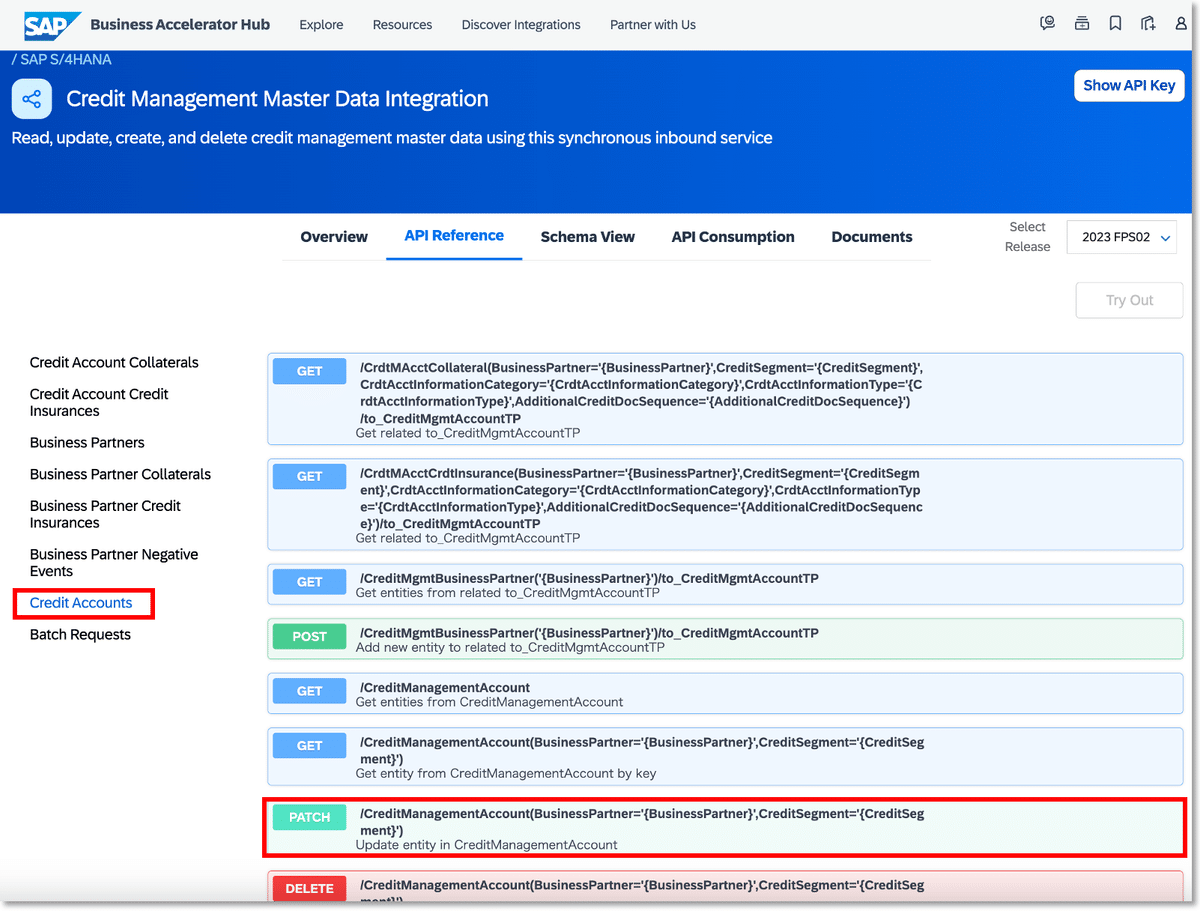Viewport: 1200px width, 911px height.
Task: Select Credit Accounts in sidebar
Action: (81, 603)
